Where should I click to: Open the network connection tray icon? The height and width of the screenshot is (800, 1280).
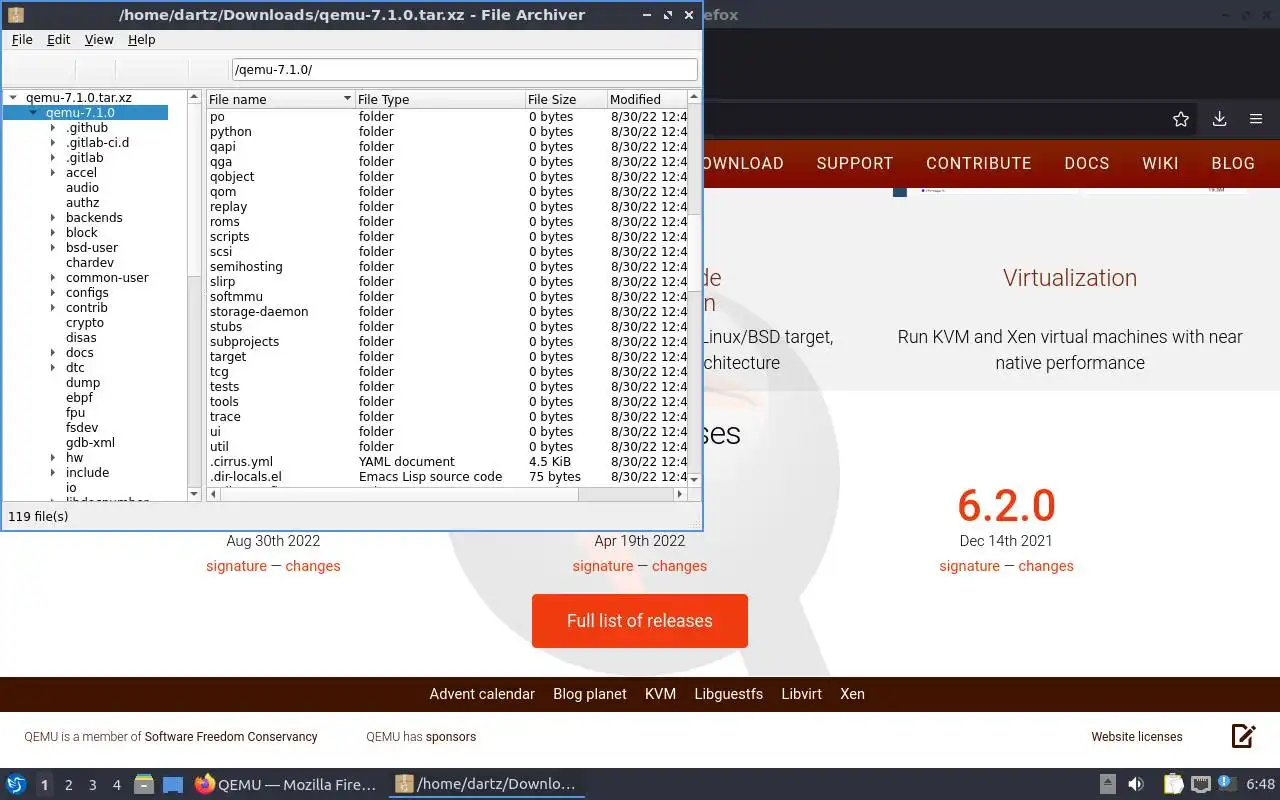coord(1200,784)
